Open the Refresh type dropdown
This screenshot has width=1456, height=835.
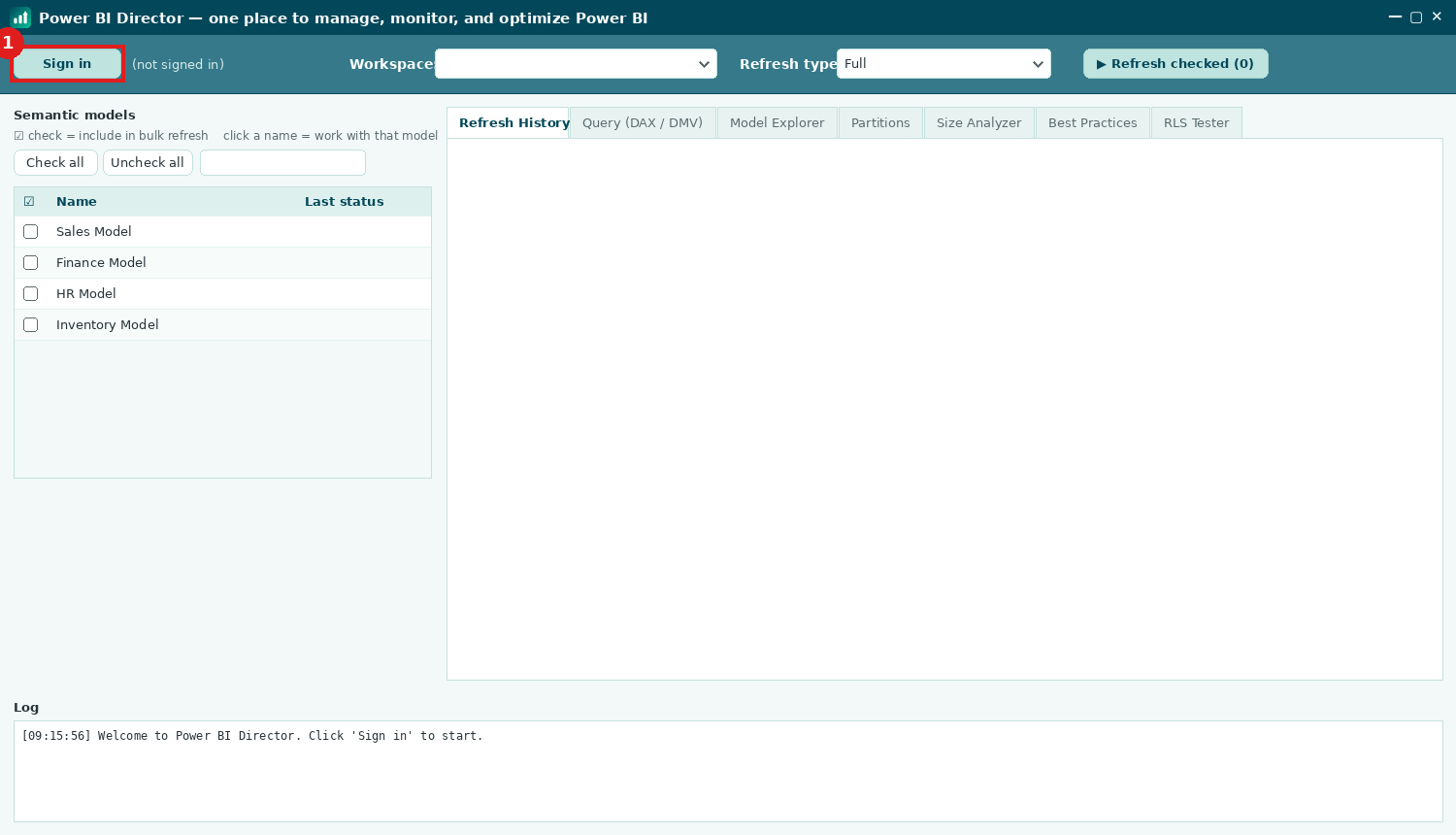[x=943, y=64]
